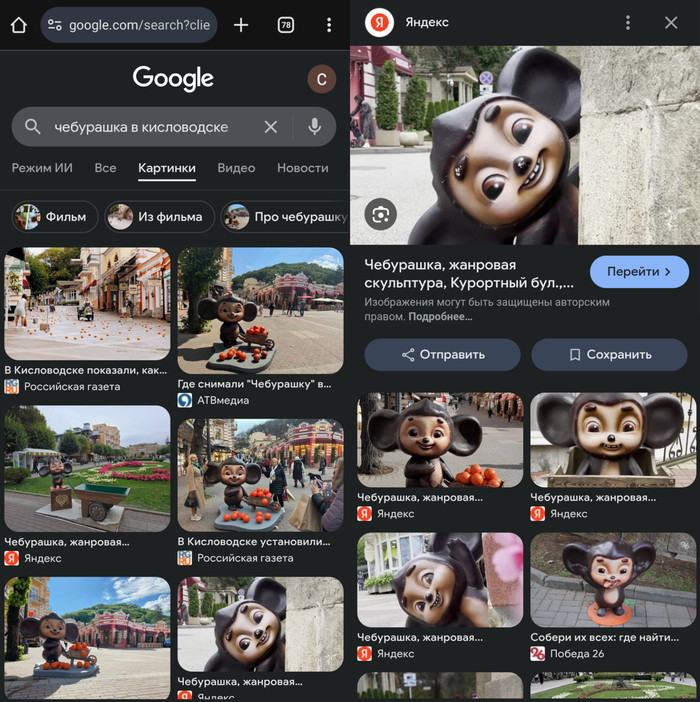Tap the browser home icon

click(x=18, y=25)
